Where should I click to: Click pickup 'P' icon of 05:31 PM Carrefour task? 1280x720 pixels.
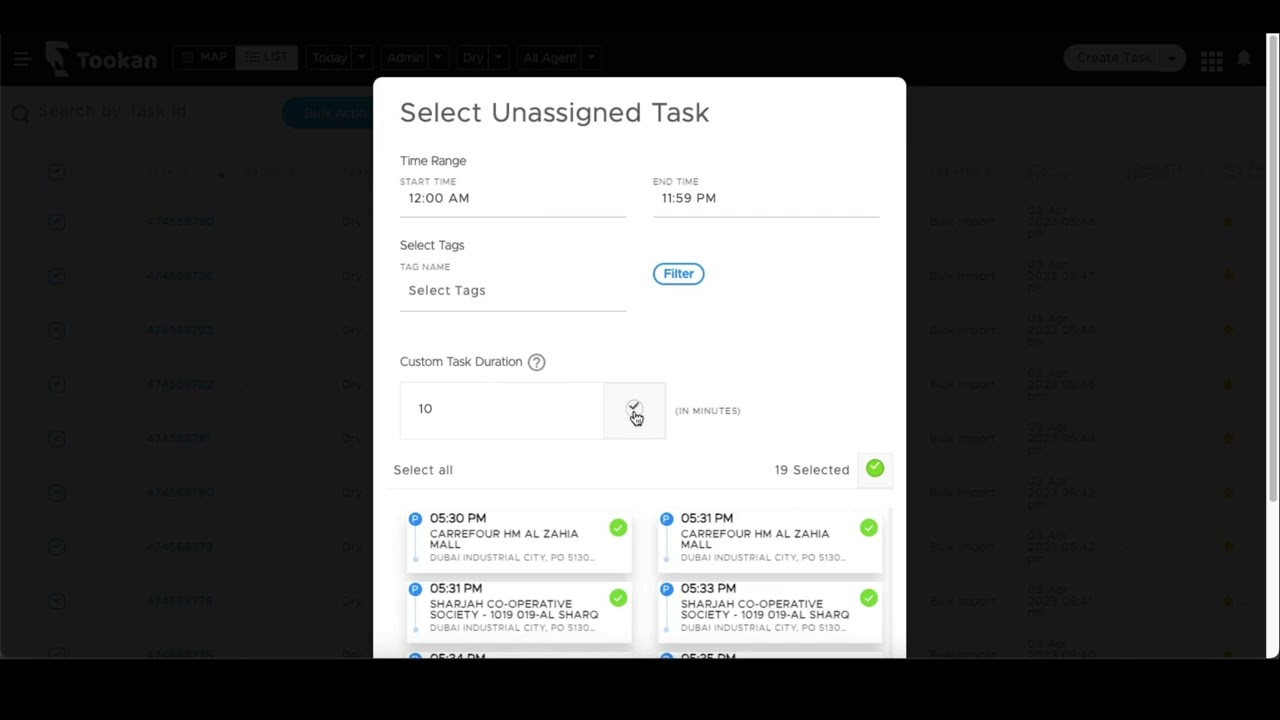666,519
